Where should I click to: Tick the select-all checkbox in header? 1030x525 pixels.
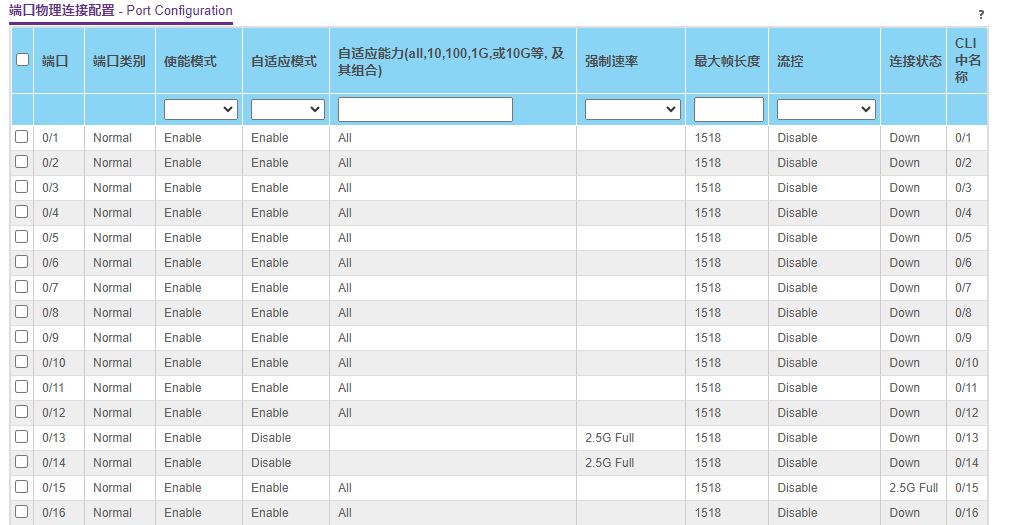(22, 60)
